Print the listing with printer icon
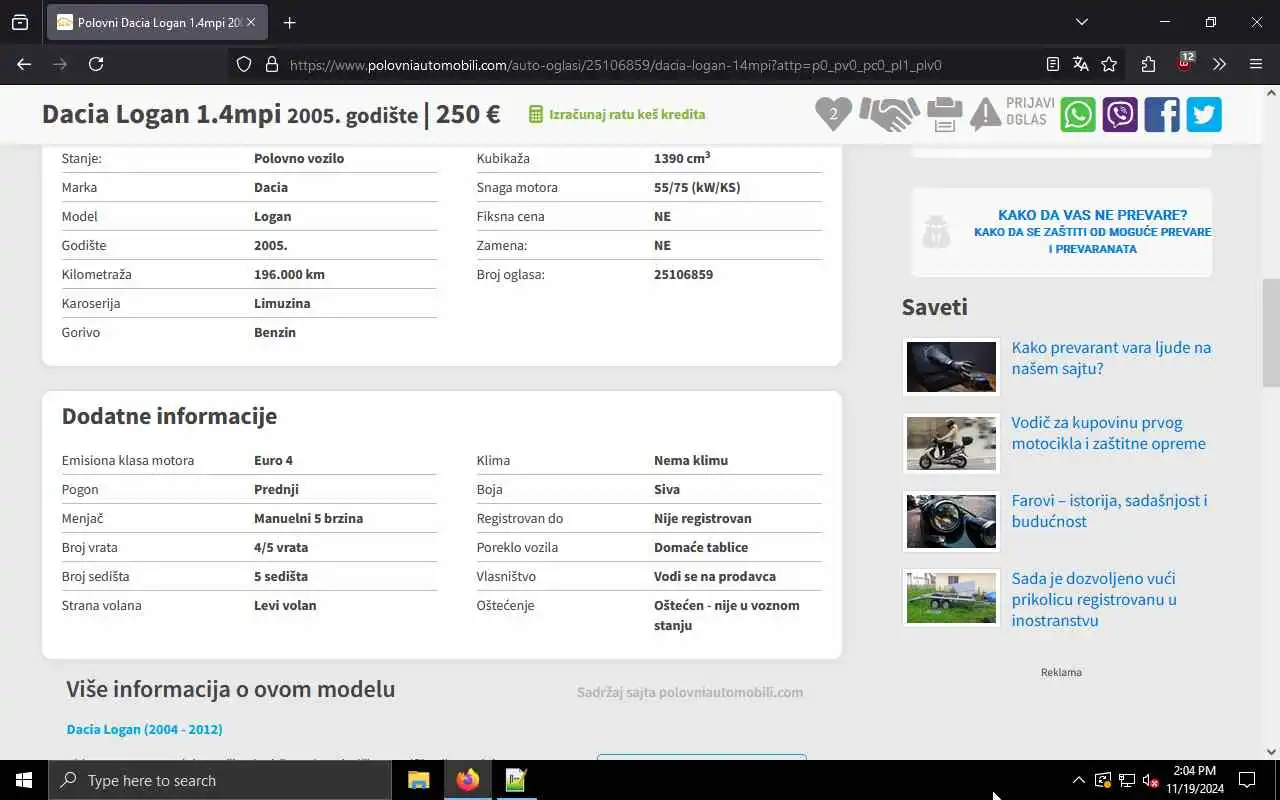This screenshot has width=1280, height=800. point(944,114)
